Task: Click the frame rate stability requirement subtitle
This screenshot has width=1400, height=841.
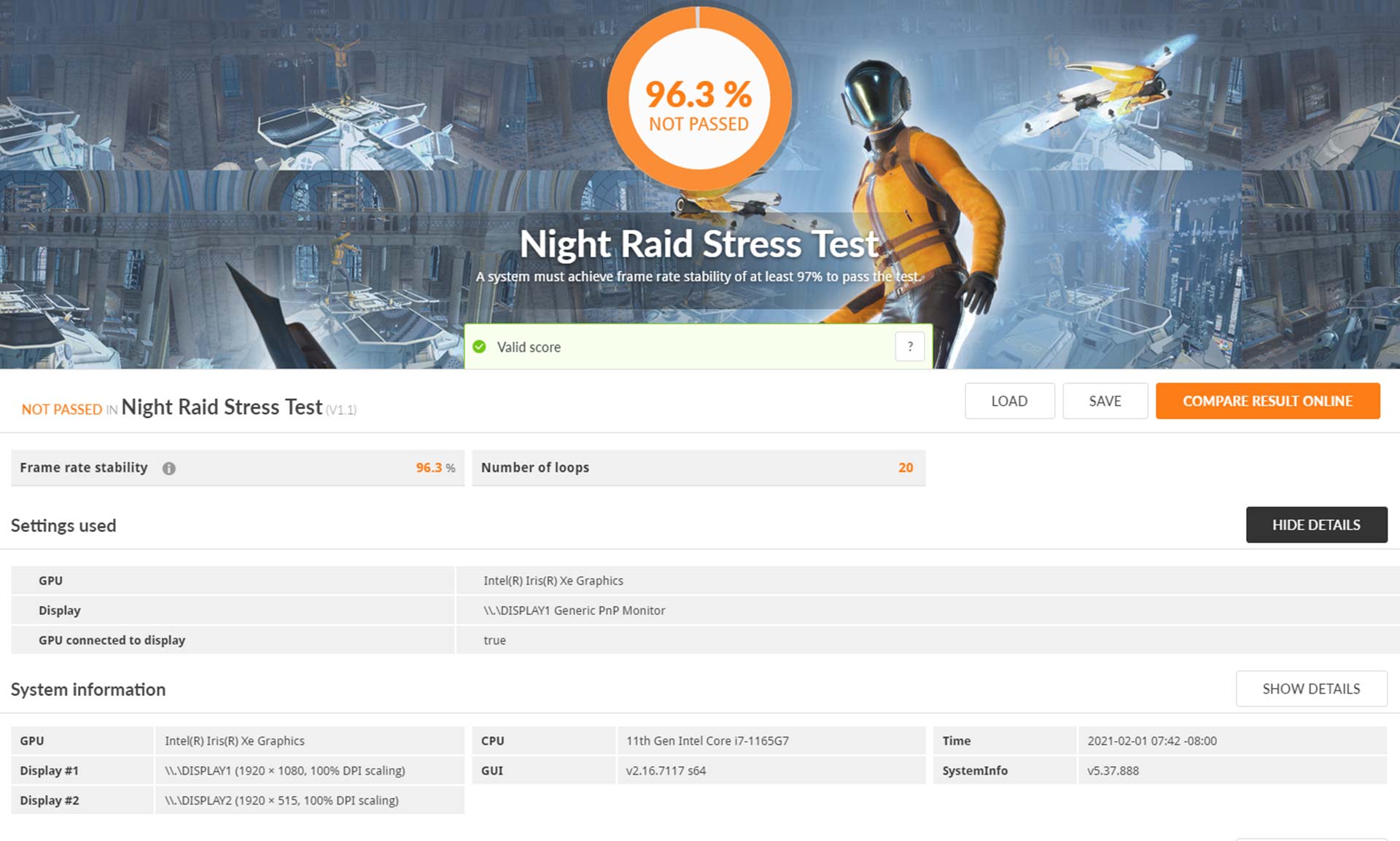Action: (x=699, y=277)
